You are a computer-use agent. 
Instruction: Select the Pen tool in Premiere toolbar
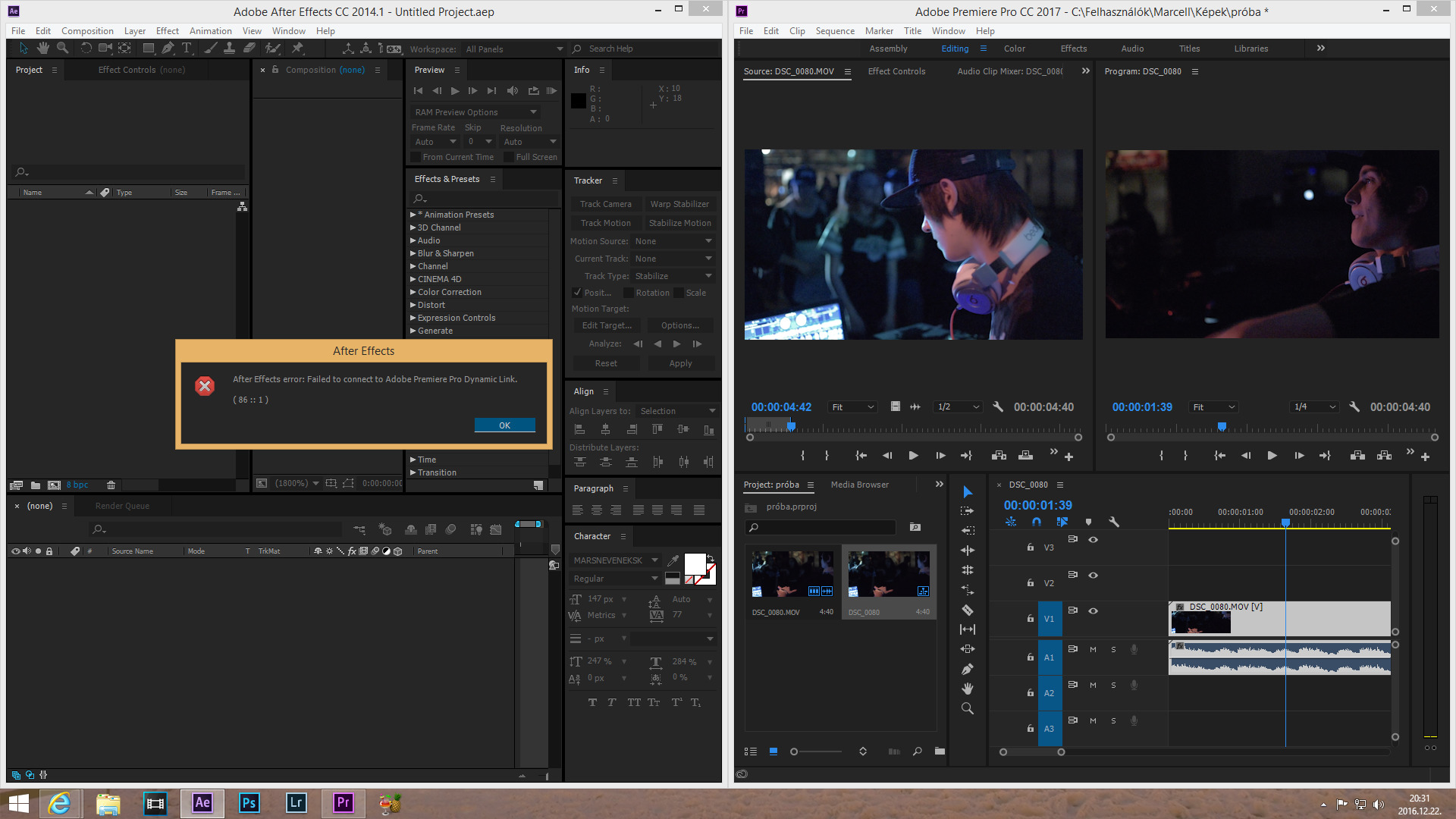tap(967, 669)
